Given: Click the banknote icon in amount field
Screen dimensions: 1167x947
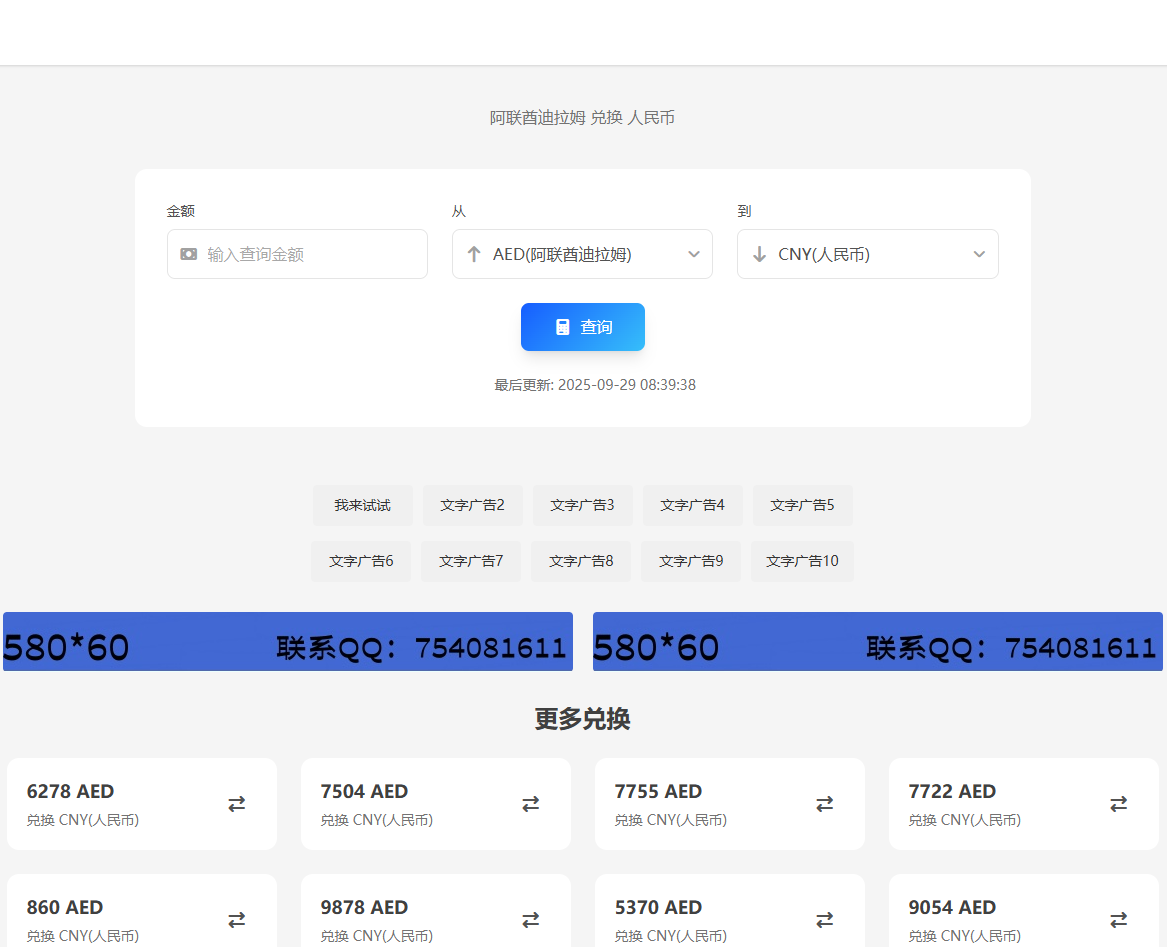Looking at the screenshot, I should (189, 255).
